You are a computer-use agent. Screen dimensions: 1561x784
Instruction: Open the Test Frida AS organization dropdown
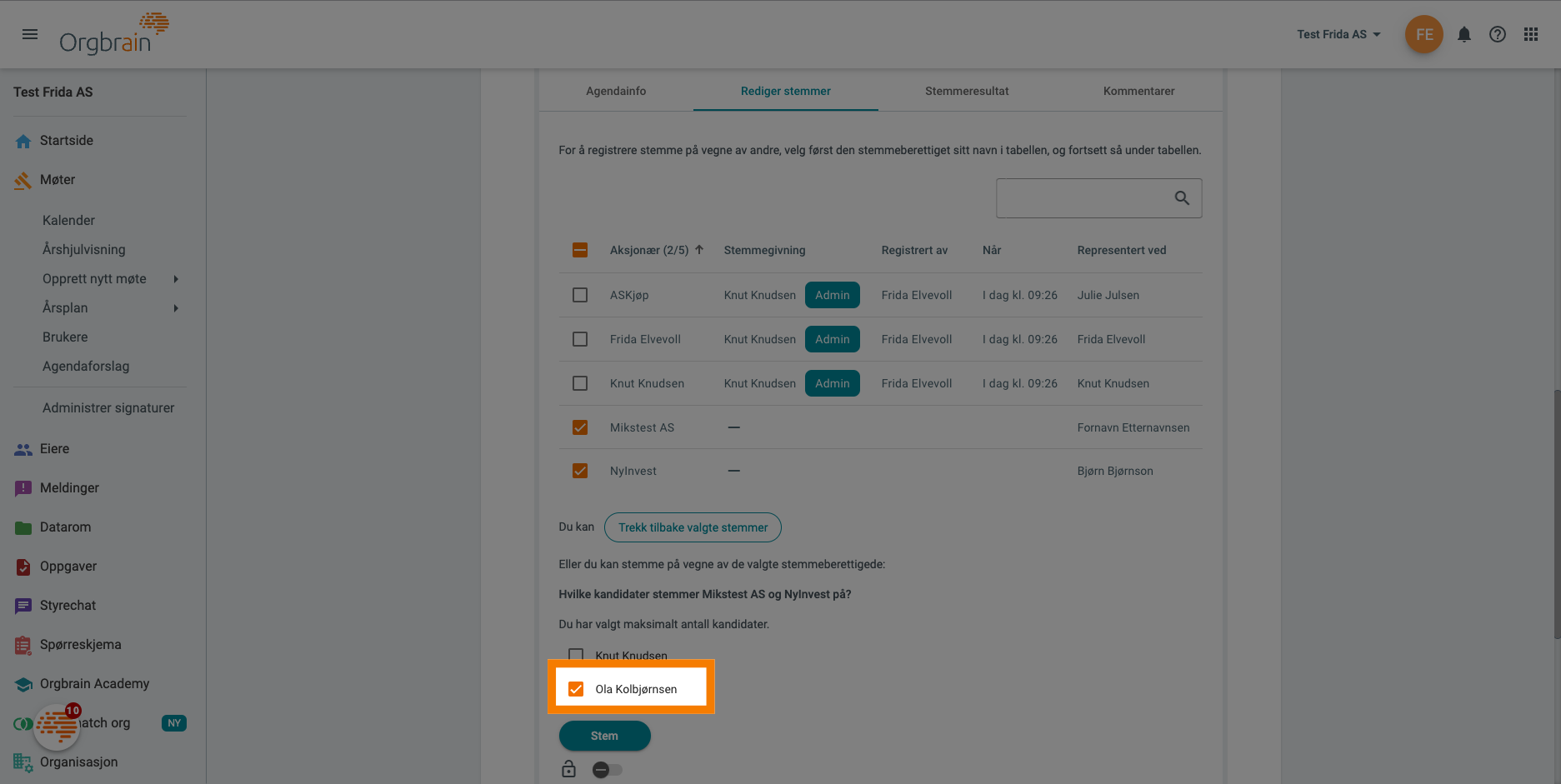1339,34
